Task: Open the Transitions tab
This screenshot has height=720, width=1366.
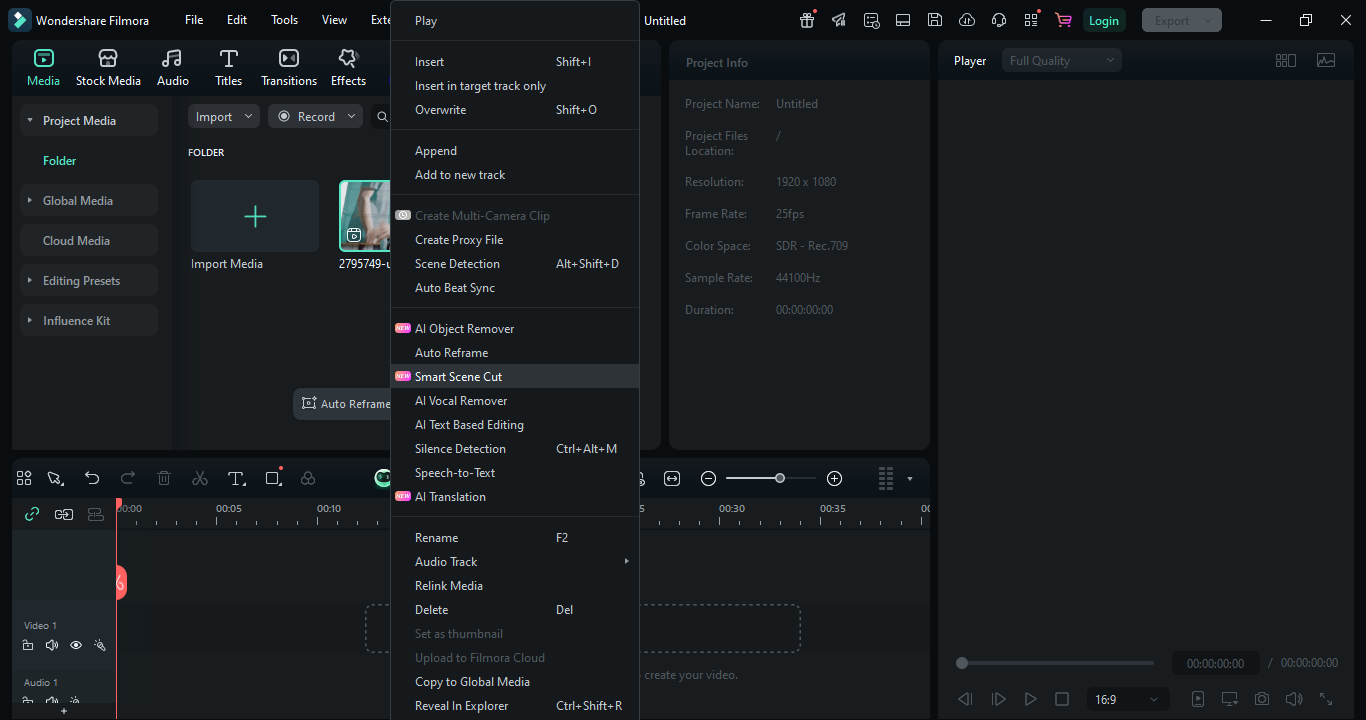Action: (x=289, y=68)
